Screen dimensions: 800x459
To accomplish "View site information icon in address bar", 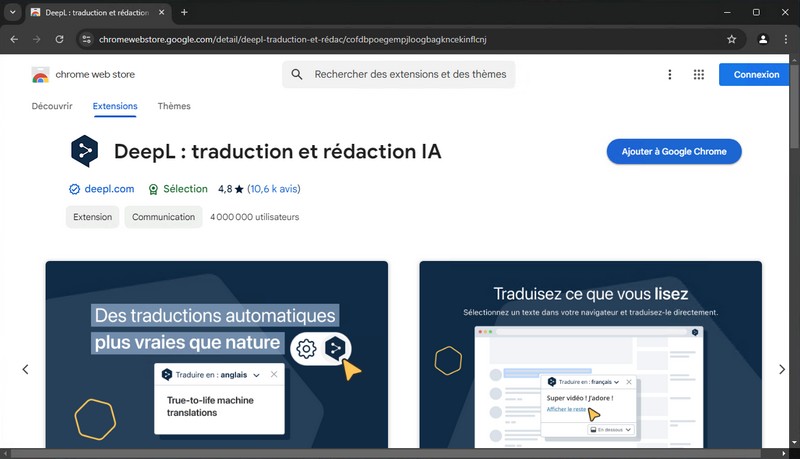I will pos(87,39).
